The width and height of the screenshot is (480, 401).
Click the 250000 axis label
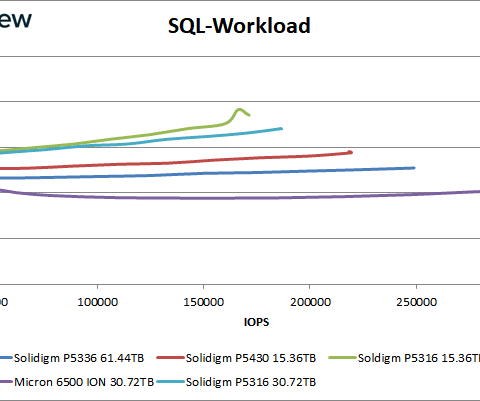tap(416, 302)
